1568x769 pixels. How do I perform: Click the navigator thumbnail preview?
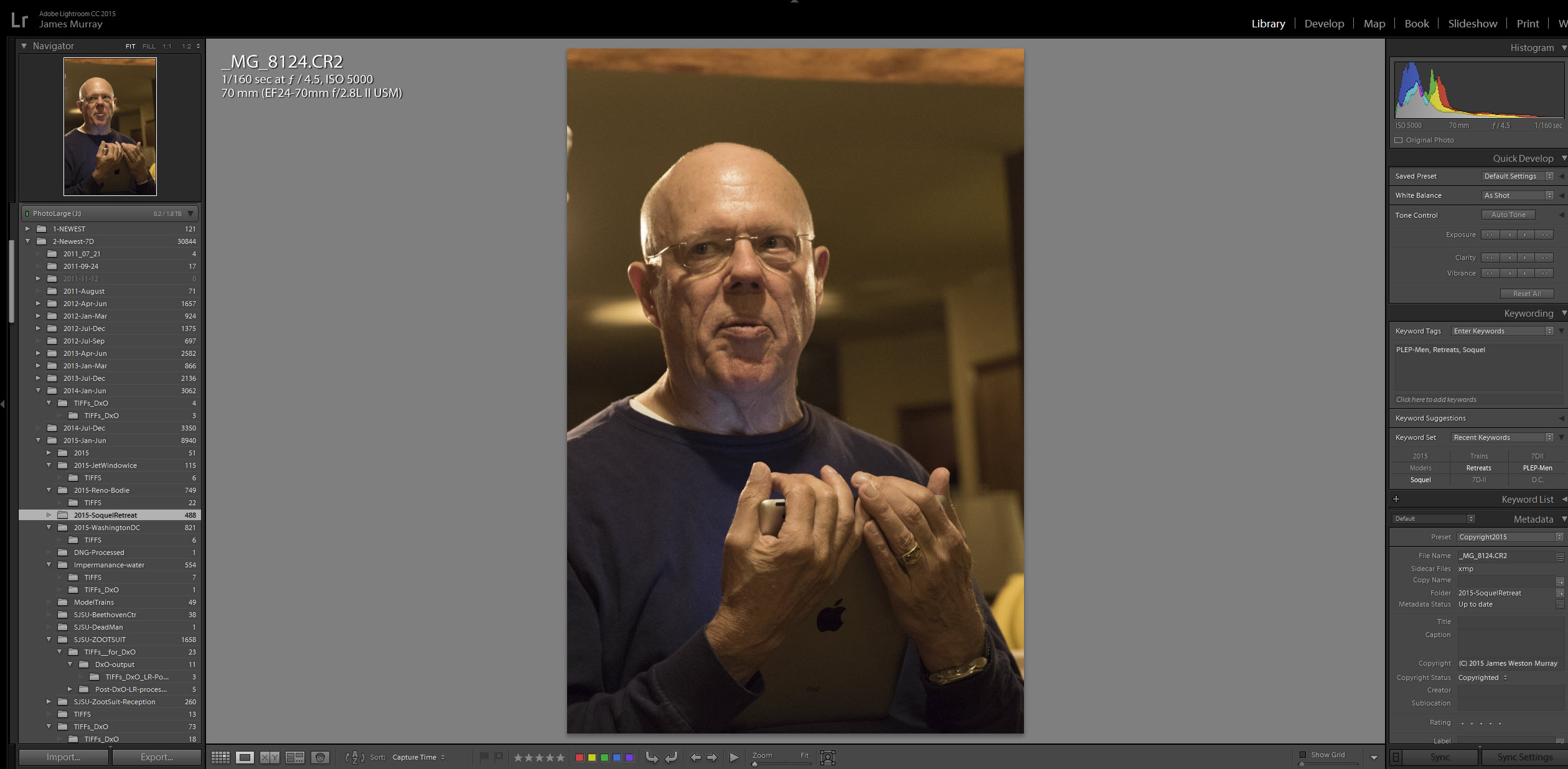click(x=109, y=126)
